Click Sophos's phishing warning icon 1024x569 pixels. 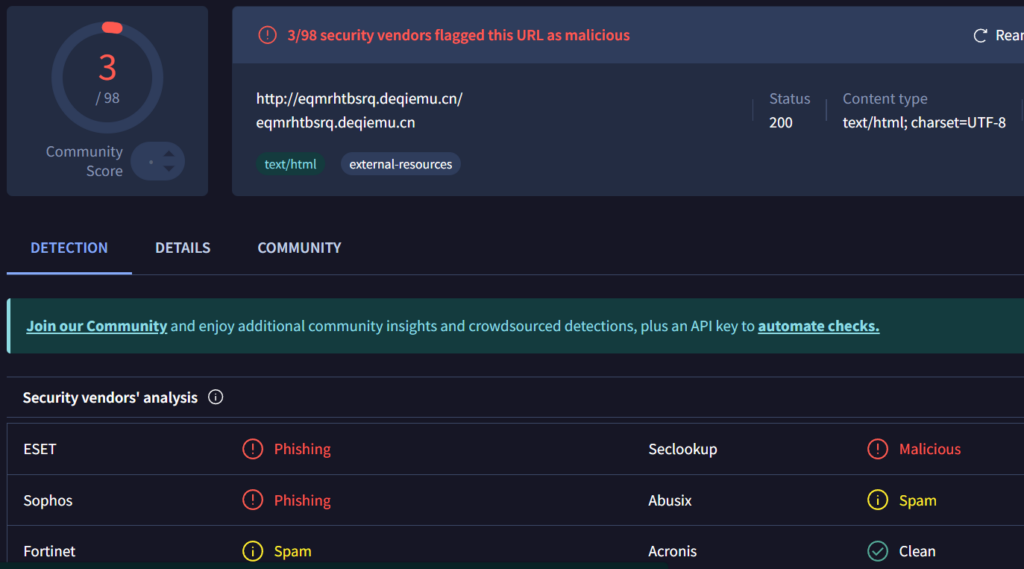pos(252,500)
